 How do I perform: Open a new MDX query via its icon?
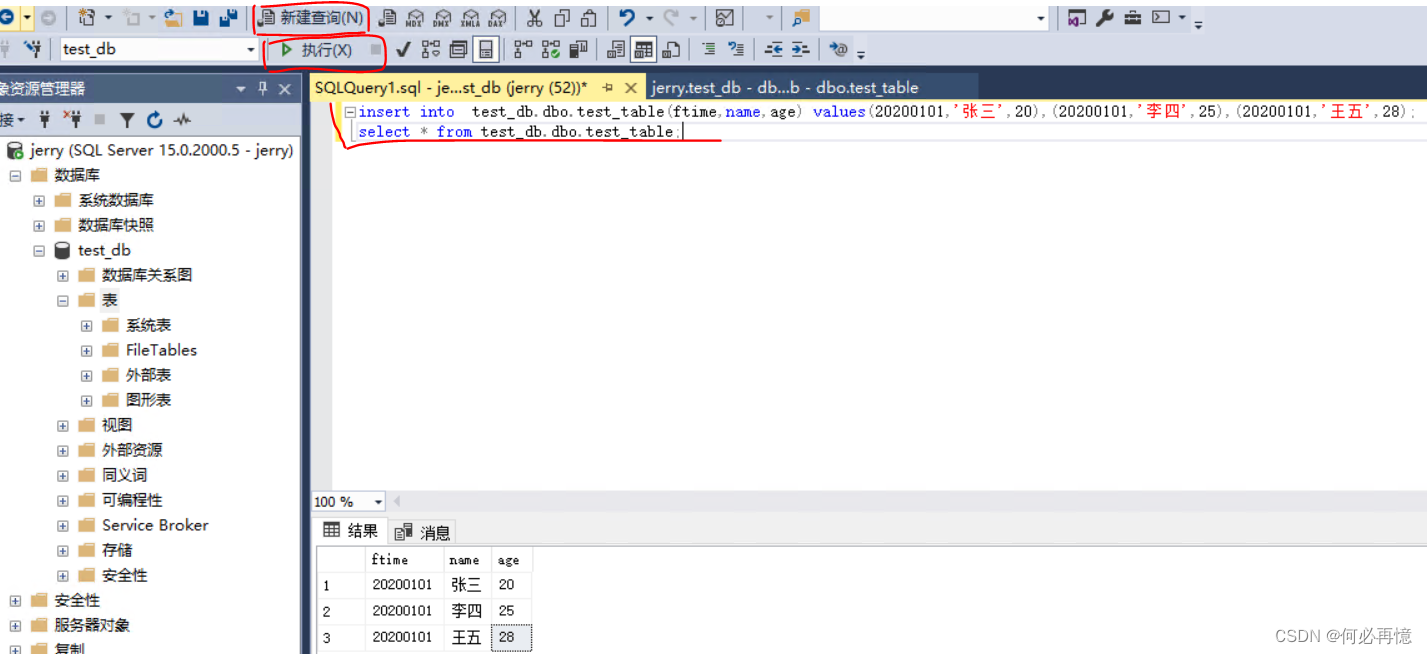tap(416, 17)
